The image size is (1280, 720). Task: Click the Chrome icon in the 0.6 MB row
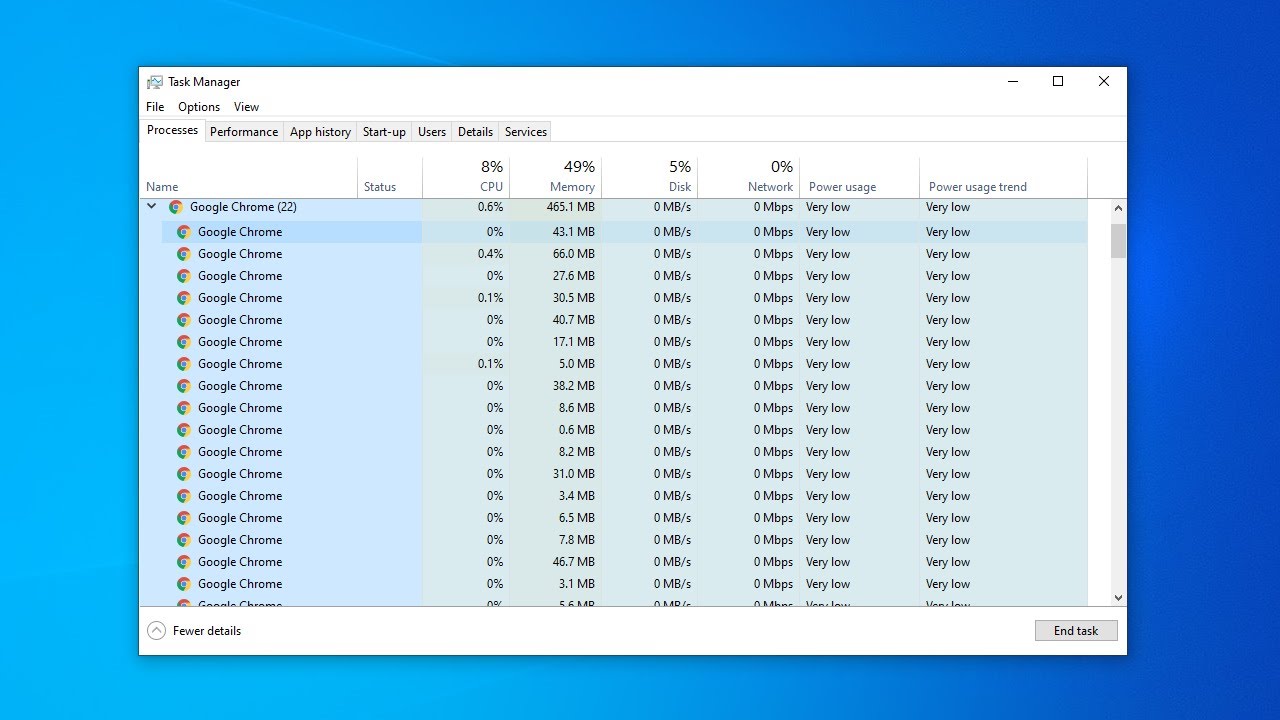[184, 430]
